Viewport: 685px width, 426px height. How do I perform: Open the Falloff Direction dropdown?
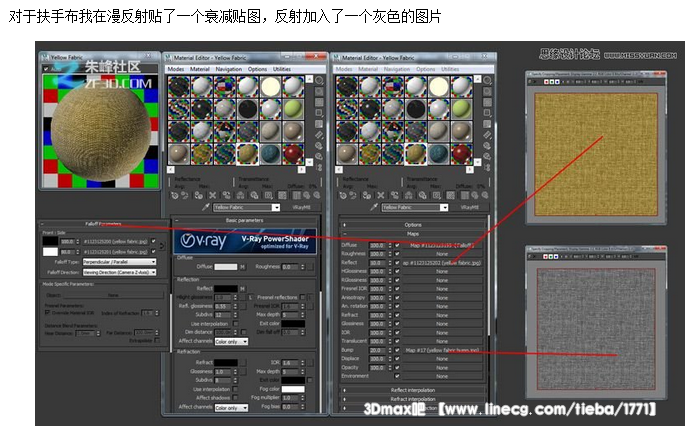(x=119, y=272)
